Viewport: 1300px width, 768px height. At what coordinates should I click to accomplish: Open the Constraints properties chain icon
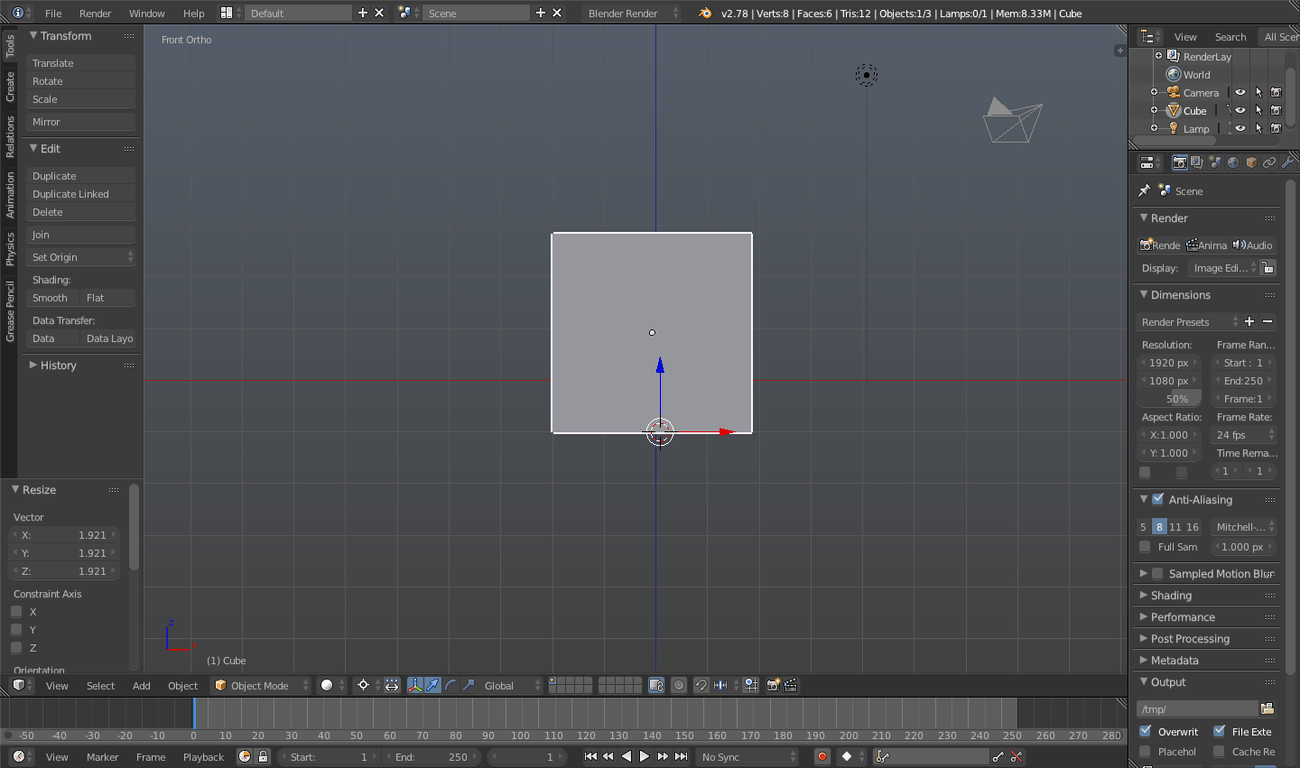pyautogui.click(x=1269, y=162)
